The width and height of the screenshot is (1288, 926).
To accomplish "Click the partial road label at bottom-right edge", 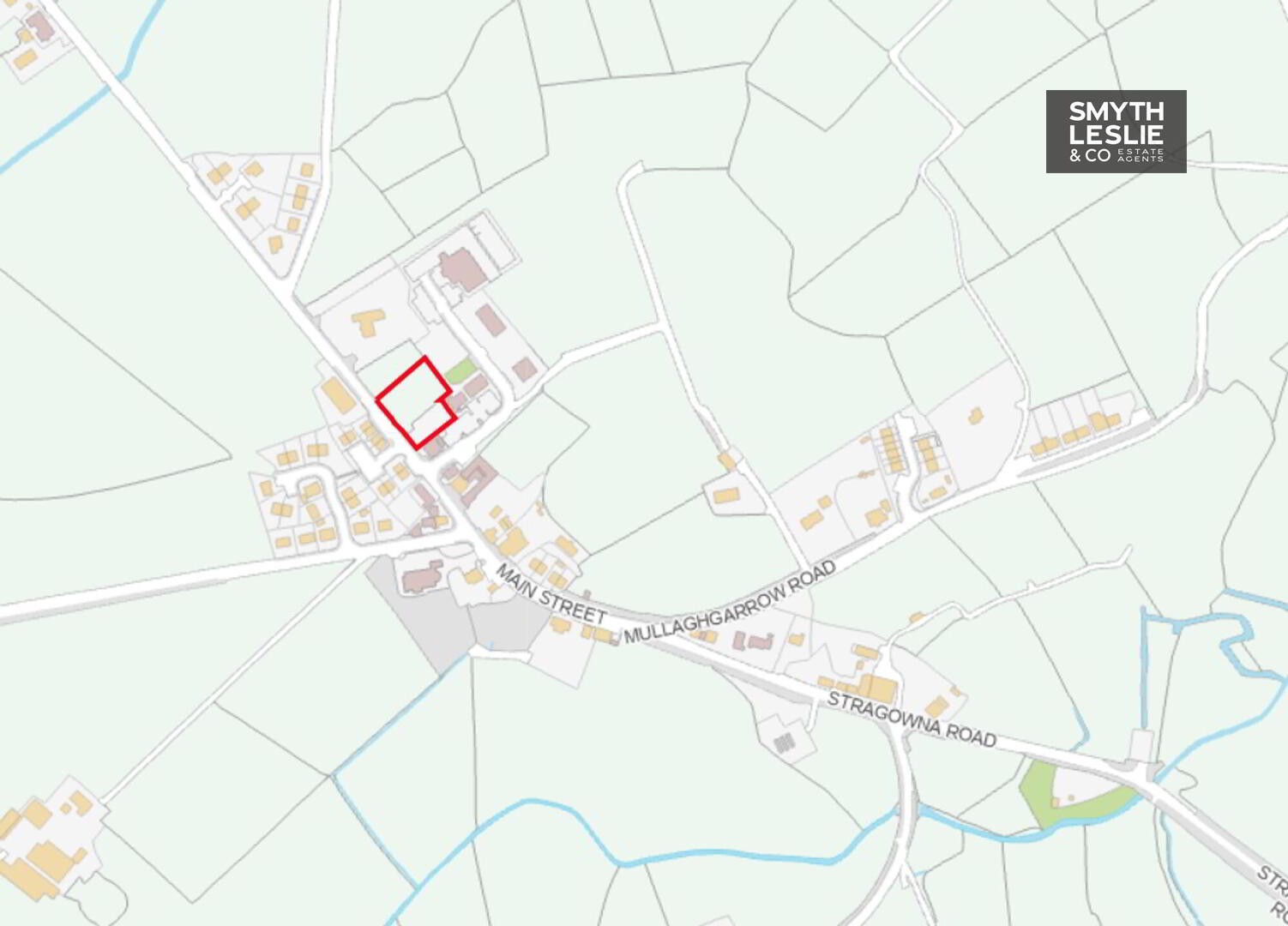I will pos(1273,892).
